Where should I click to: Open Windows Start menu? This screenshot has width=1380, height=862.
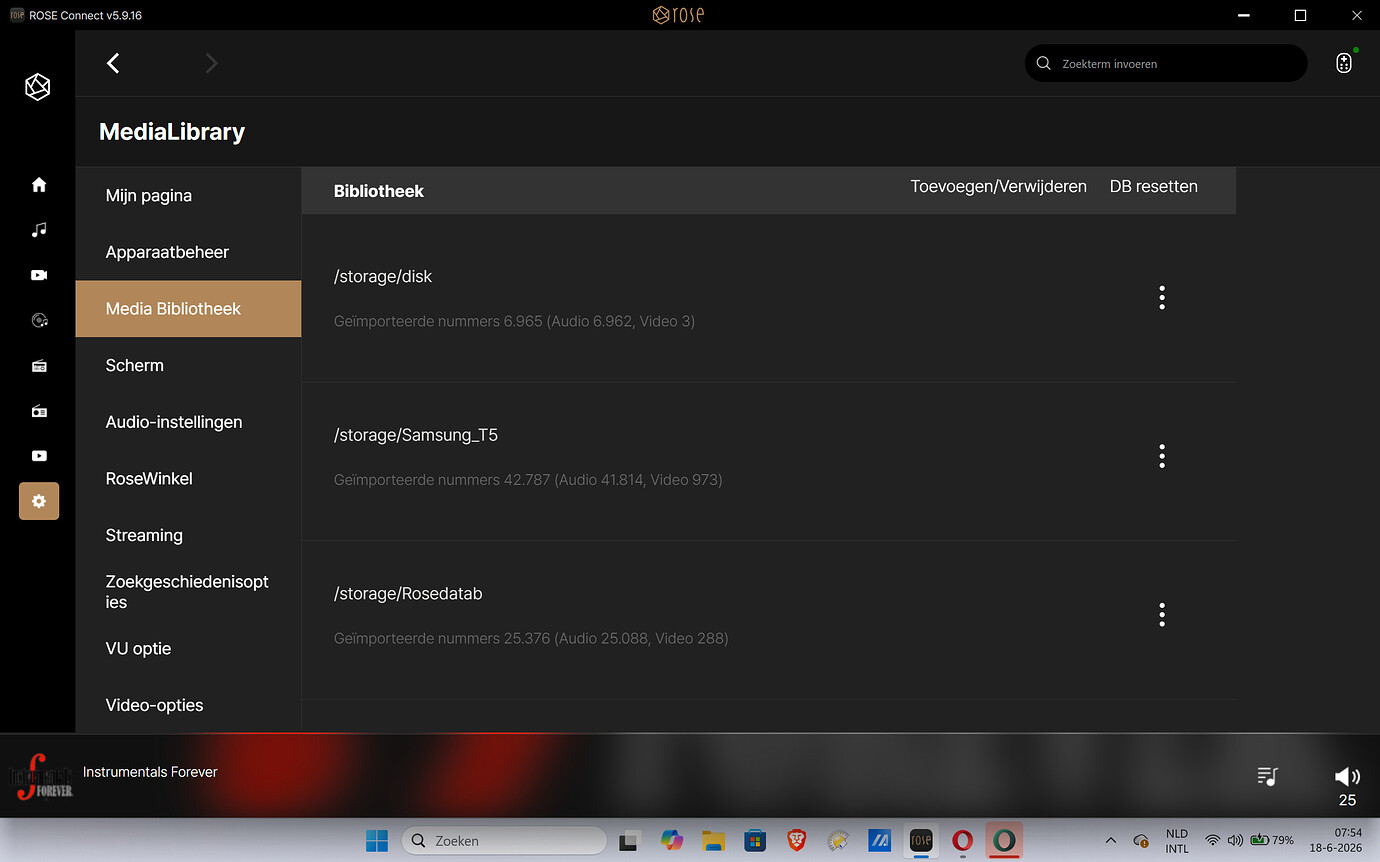377,841
